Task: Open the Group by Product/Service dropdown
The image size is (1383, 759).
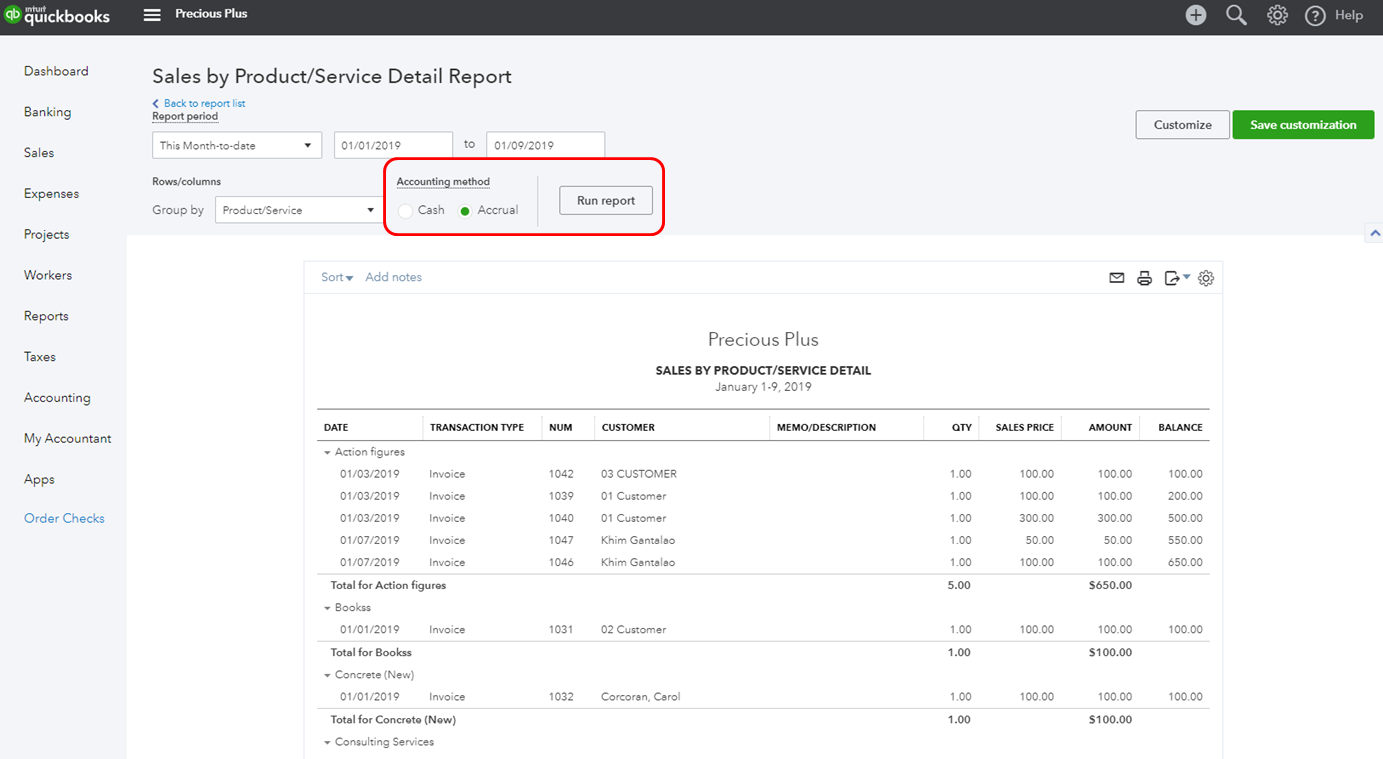Action: pos(297,210)
